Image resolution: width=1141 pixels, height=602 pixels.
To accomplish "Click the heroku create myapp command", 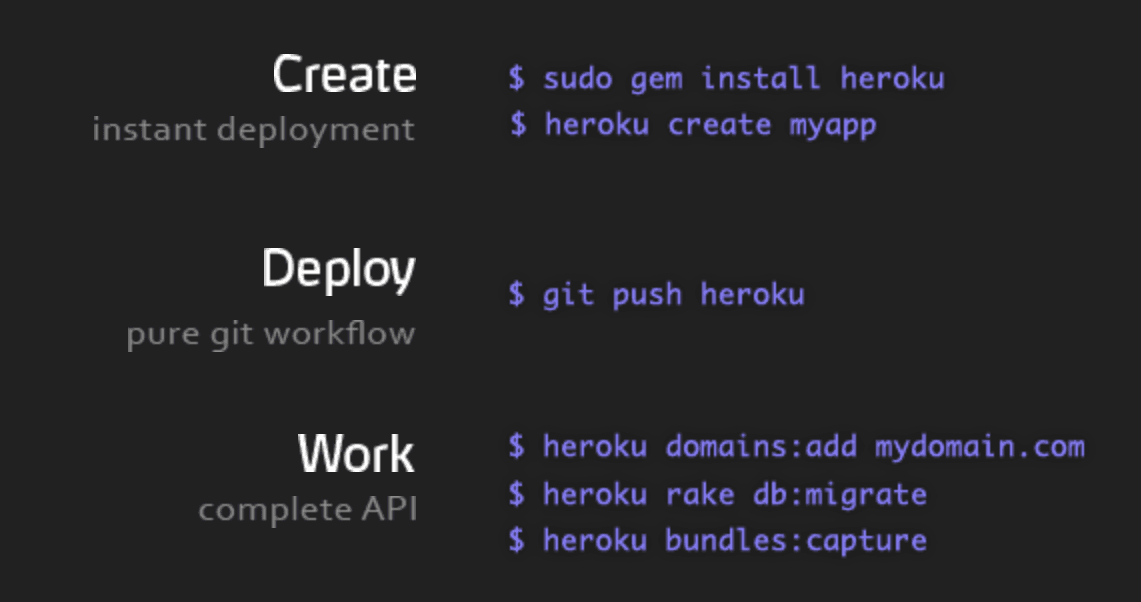I will coord(694,124).
